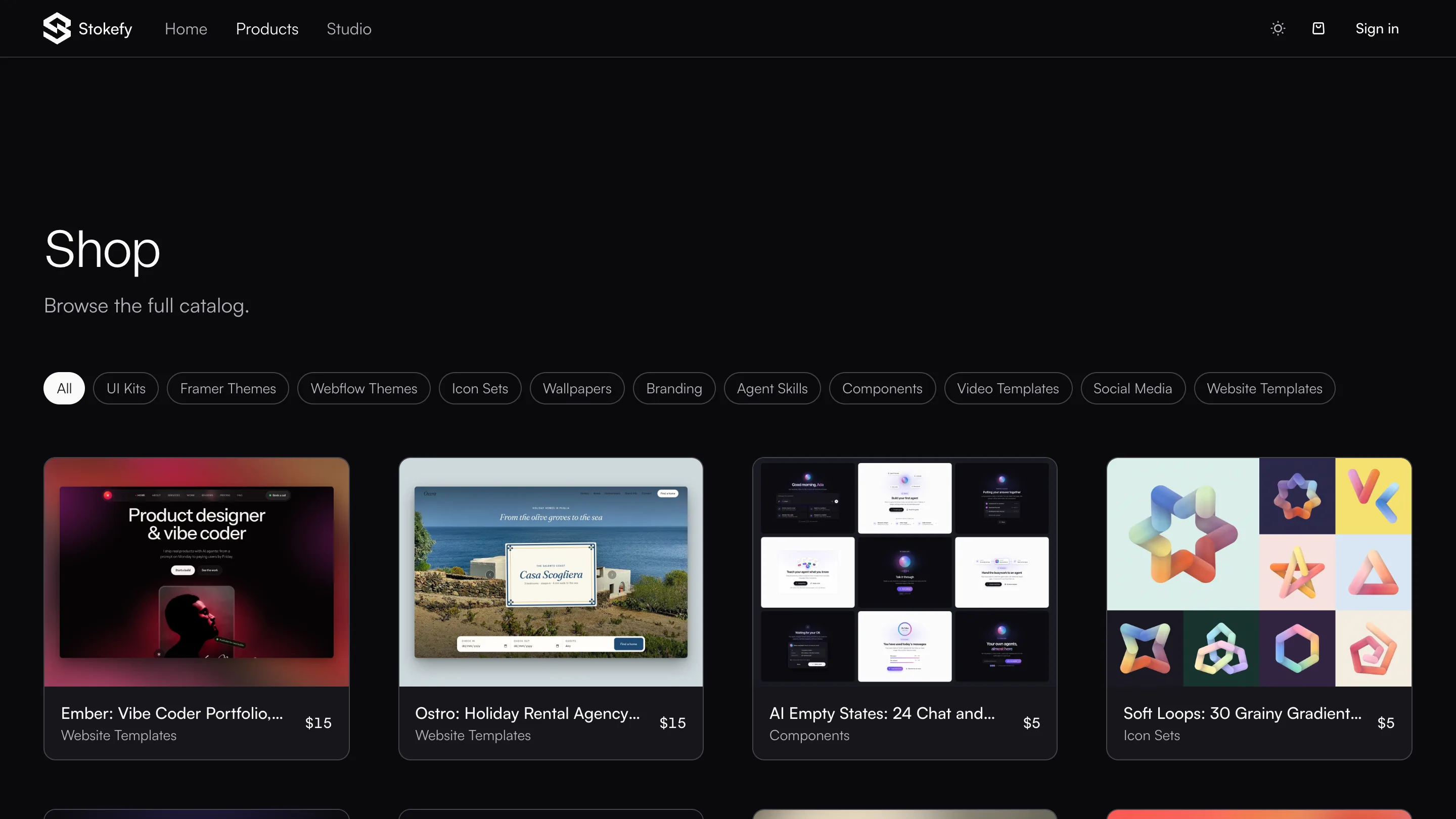This screenshot has height=819, width=1456.
Task: Filter by Webflow Themes
Action: (x=364, y=388)
